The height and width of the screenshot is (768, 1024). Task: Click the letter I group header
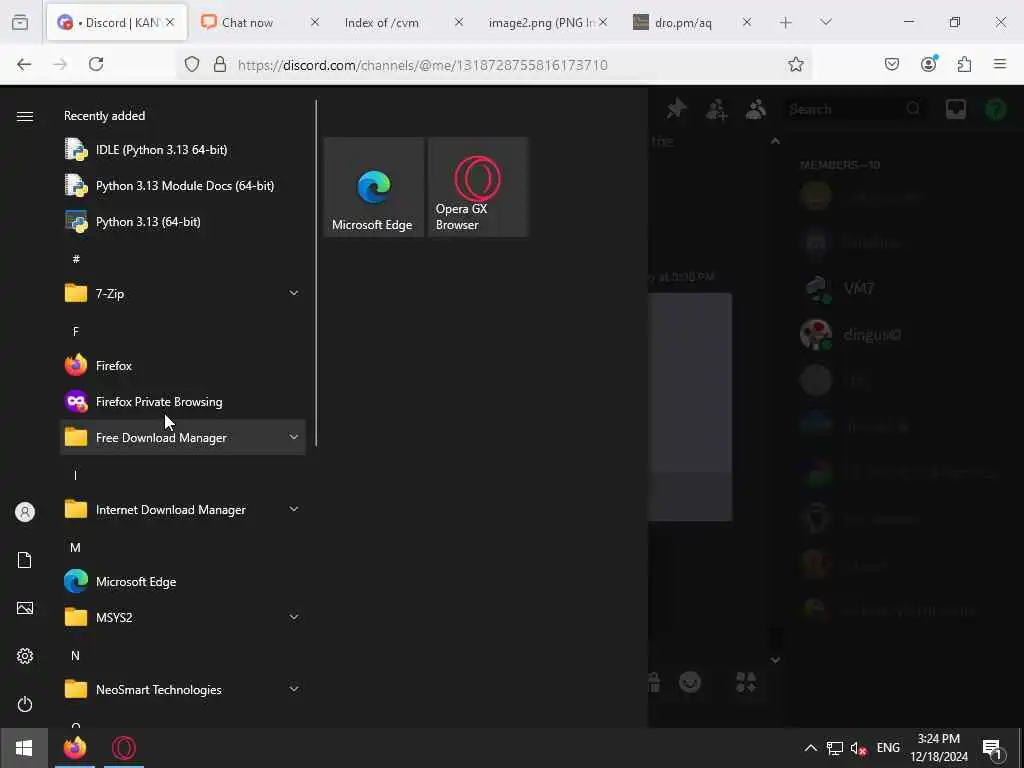click(76, 475)
